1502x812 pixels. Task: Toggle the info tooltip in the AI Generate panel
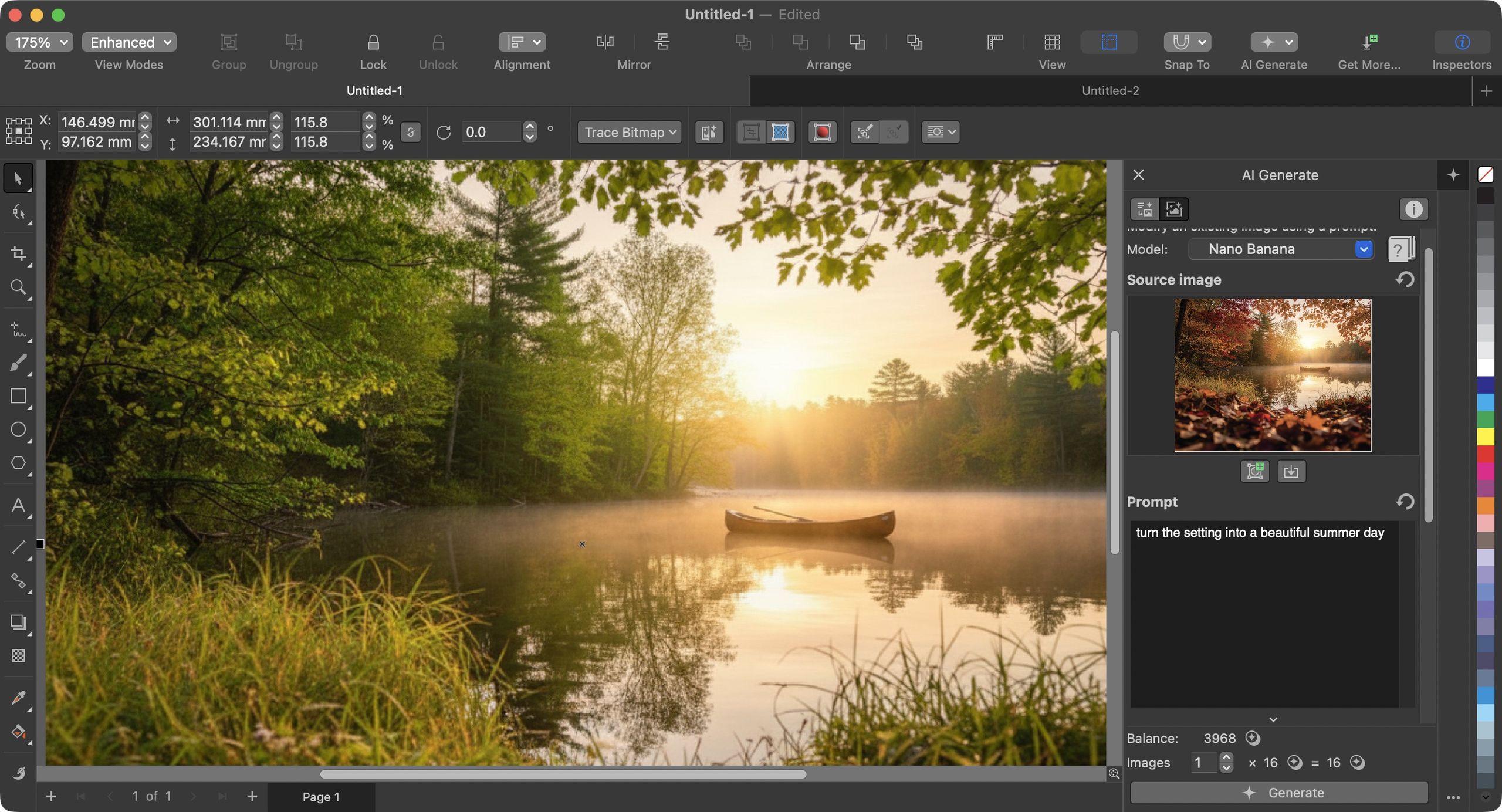tap(1413, 209)
